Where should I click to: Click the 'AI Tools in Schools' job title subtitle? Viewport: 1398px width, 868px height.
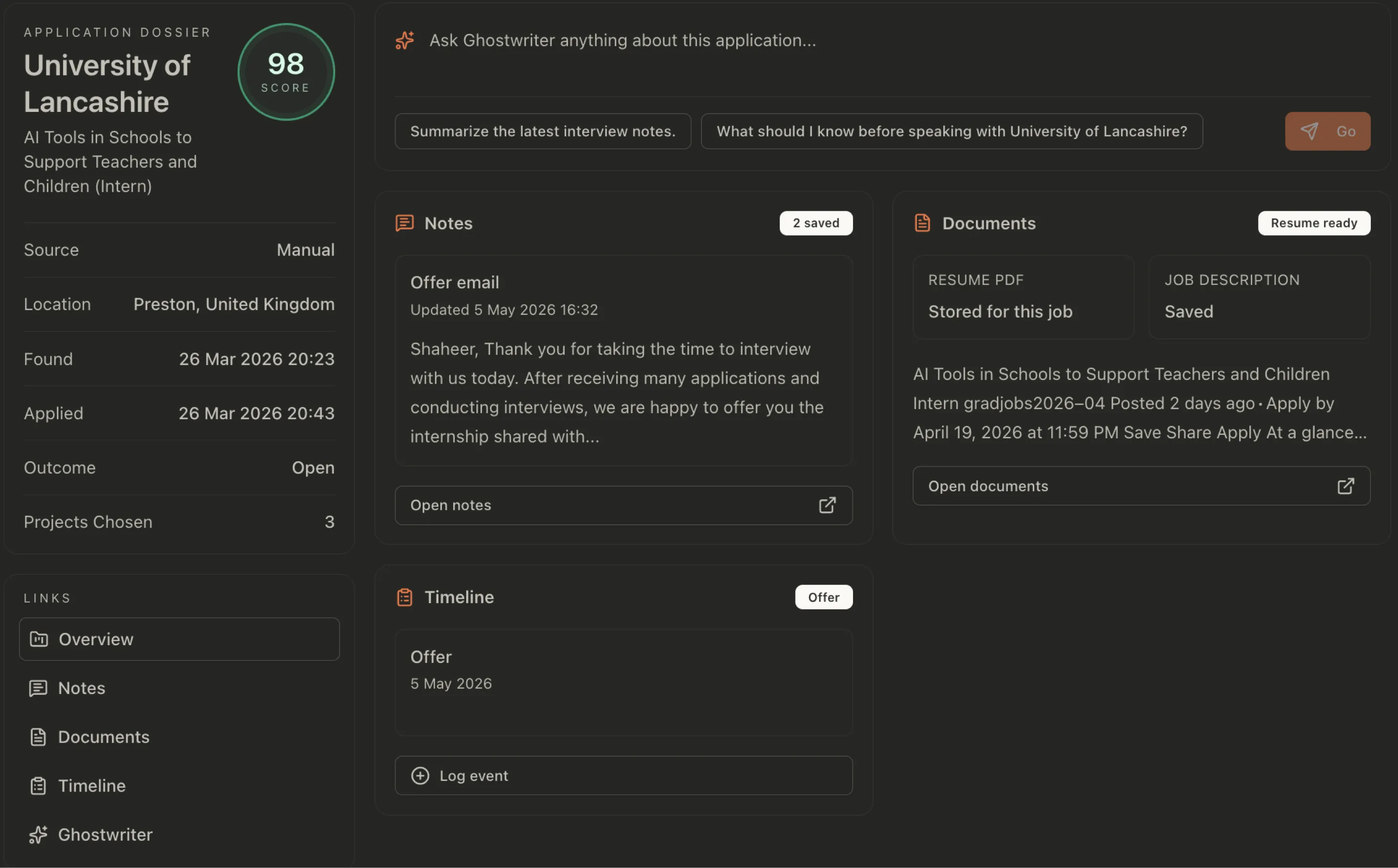click(110, 162)
